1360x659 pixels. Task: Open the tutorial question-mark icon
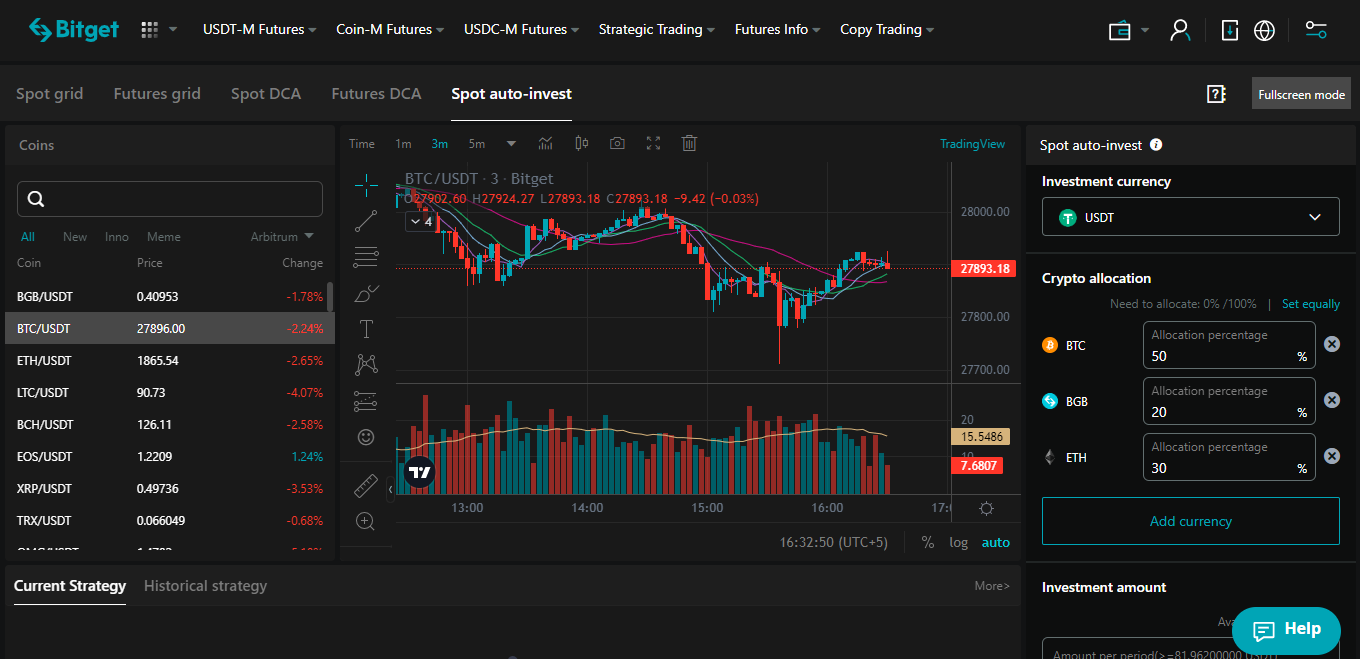tap(1216, 94)
